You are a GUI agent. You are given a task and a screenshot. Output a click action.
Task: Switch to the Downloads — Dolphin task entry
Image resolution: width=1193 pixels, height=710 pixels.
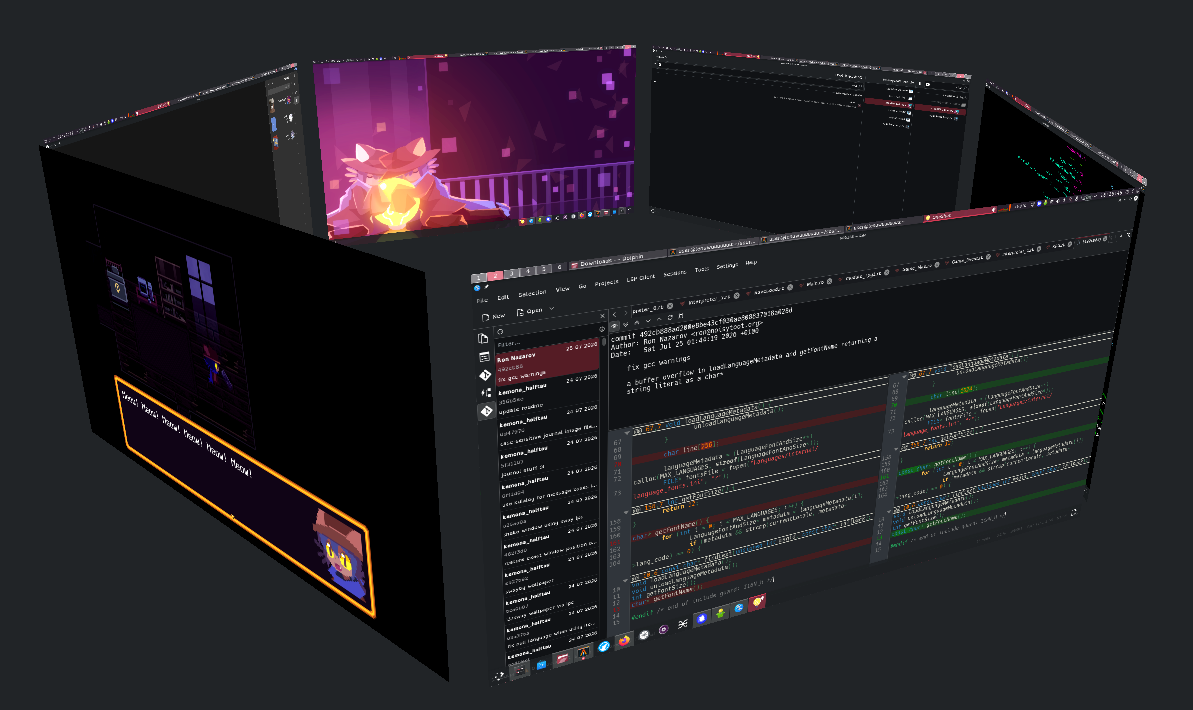point(617,261)
